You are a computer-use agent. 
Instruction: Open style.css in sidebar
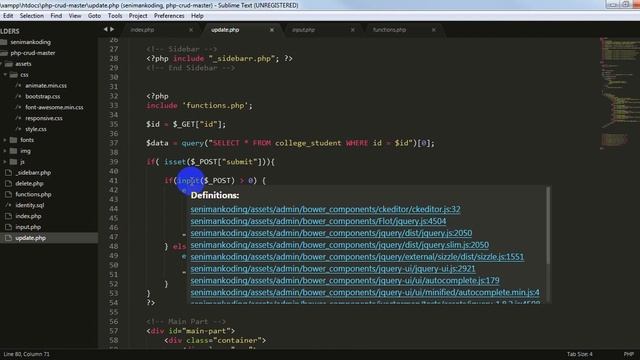36,129
